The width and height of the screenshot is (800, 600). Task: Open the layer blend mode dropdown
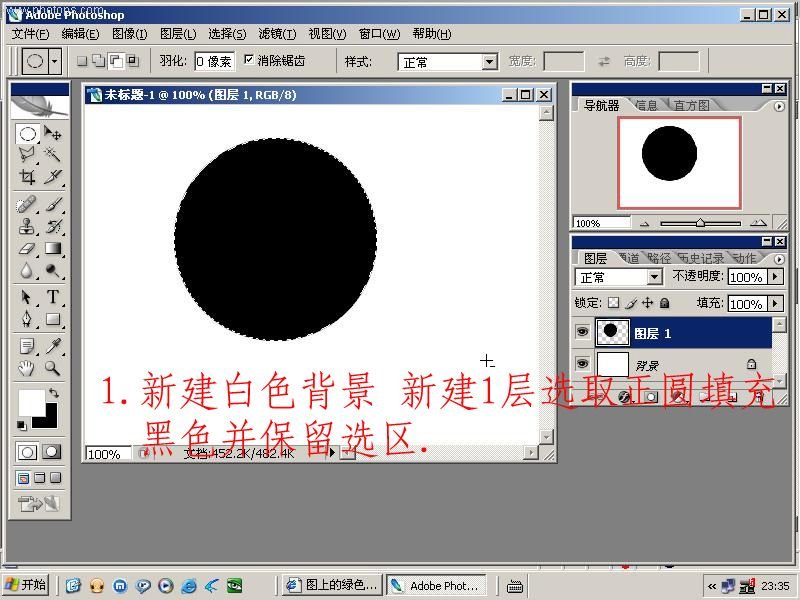(x=655, y=277)
